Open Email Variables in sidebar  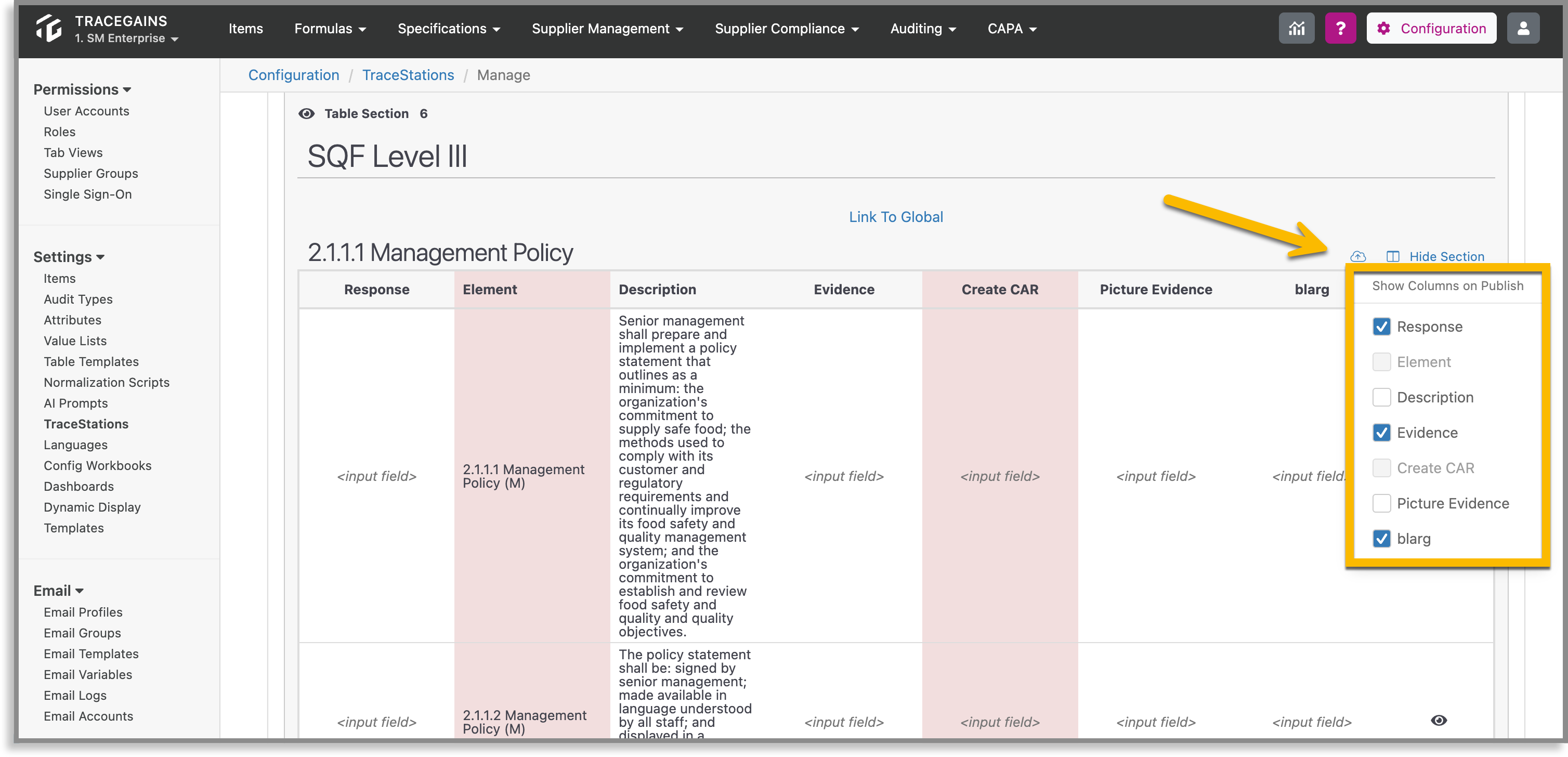tap(88, 675)
